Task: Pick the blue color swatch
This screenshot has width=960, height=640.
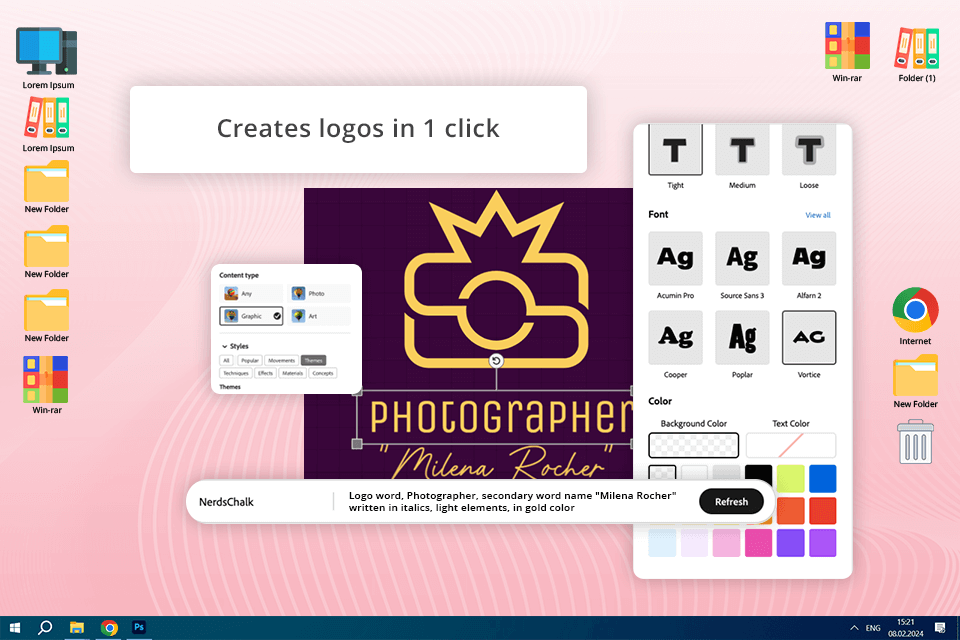Action: tap(822, 479)
